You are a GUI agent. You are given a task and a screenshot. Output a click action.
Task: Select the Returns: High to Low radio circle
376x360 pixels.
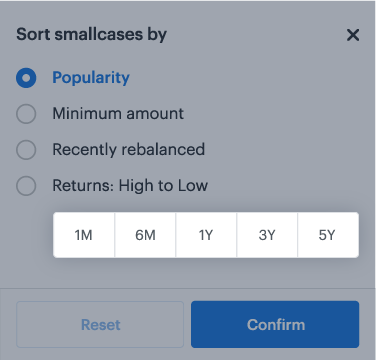tap(26, 186)
